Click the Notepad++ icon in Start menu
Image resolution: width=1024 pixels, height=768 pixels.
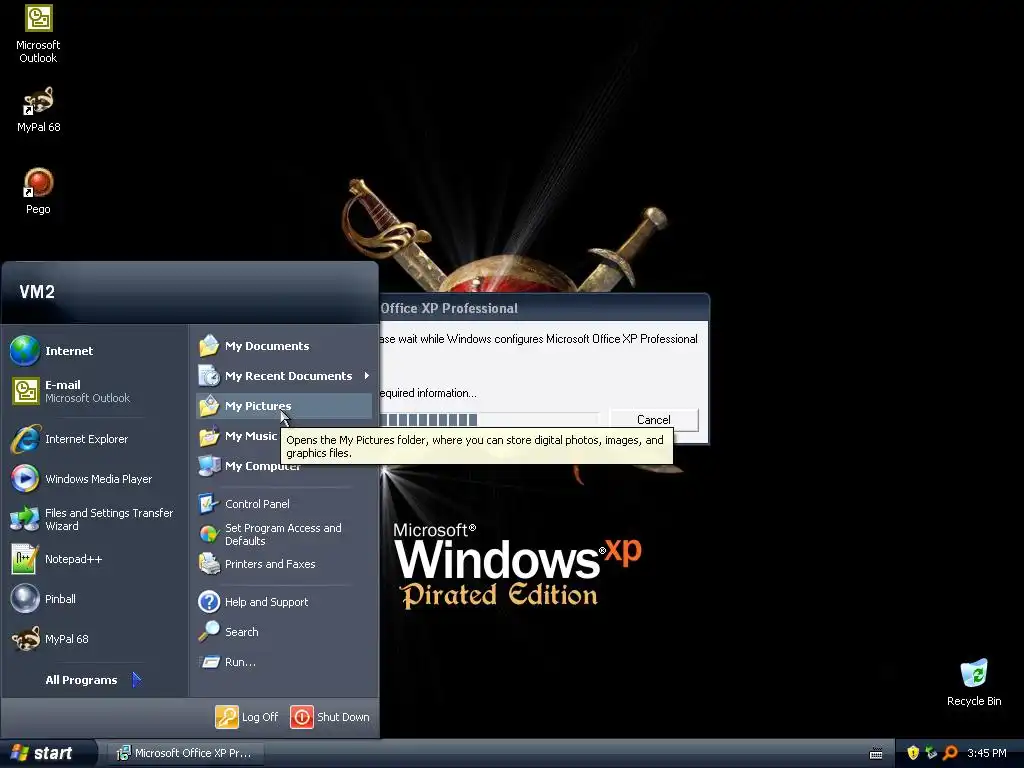tap(25, 559)
